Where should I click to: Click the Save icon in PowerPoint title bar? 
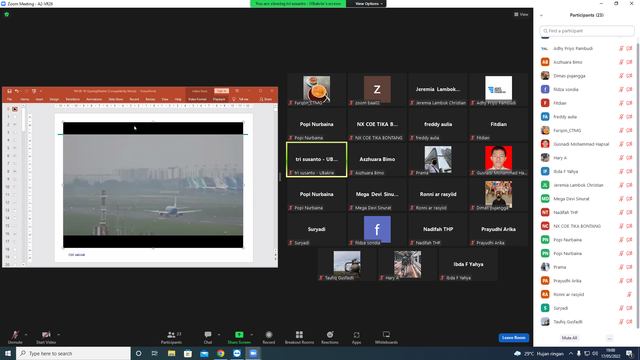[x=9, y=91]
